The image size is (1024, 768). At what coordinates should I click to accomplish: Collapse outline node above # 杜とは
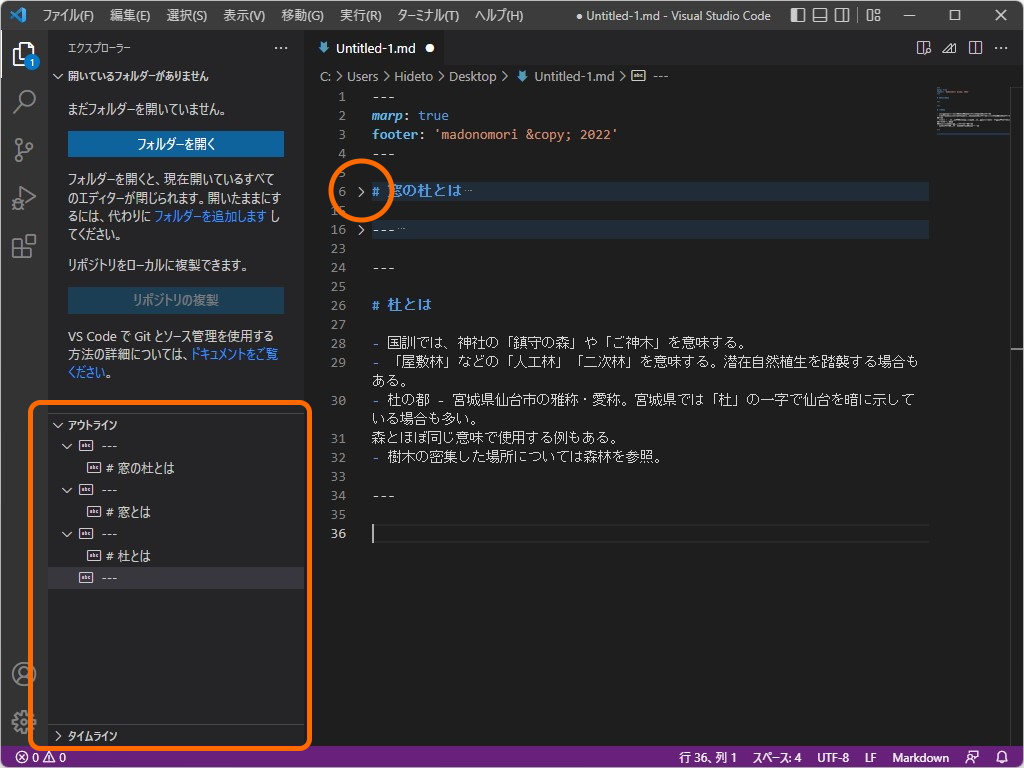tap(67, 534)
